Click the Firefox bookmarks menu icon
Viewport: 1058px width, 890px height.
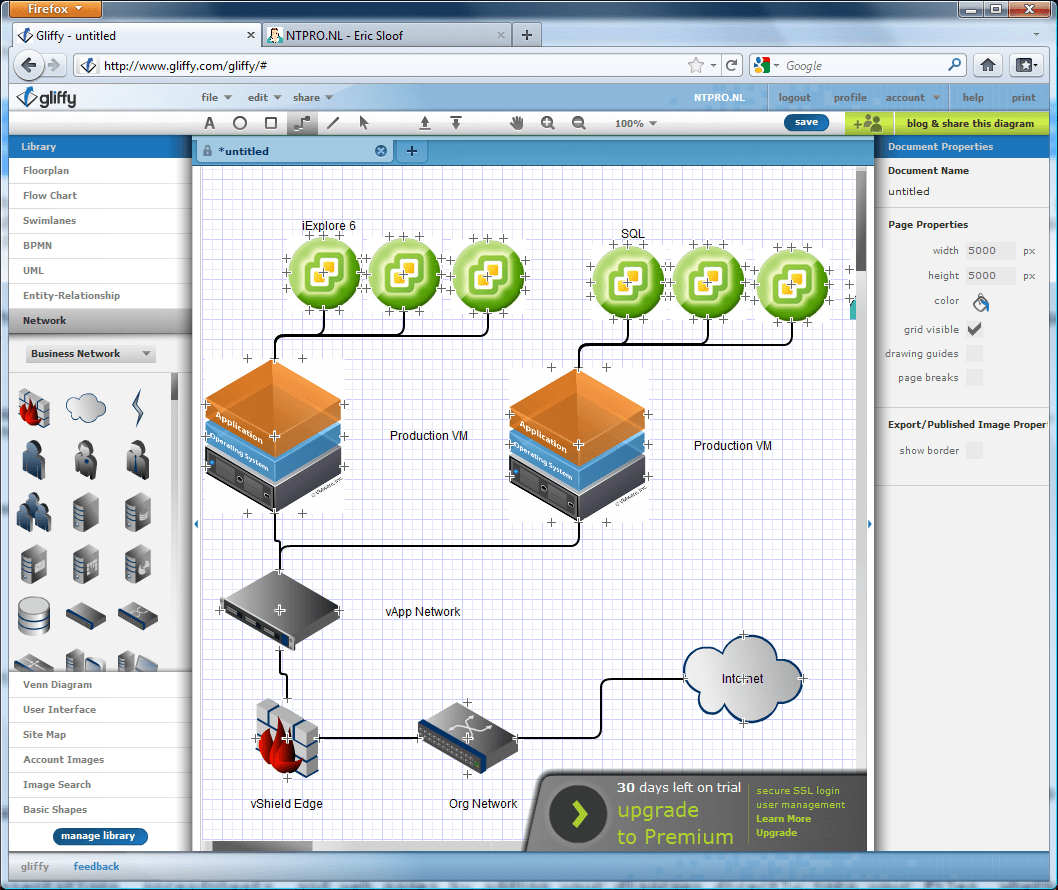coord(1026,65)
